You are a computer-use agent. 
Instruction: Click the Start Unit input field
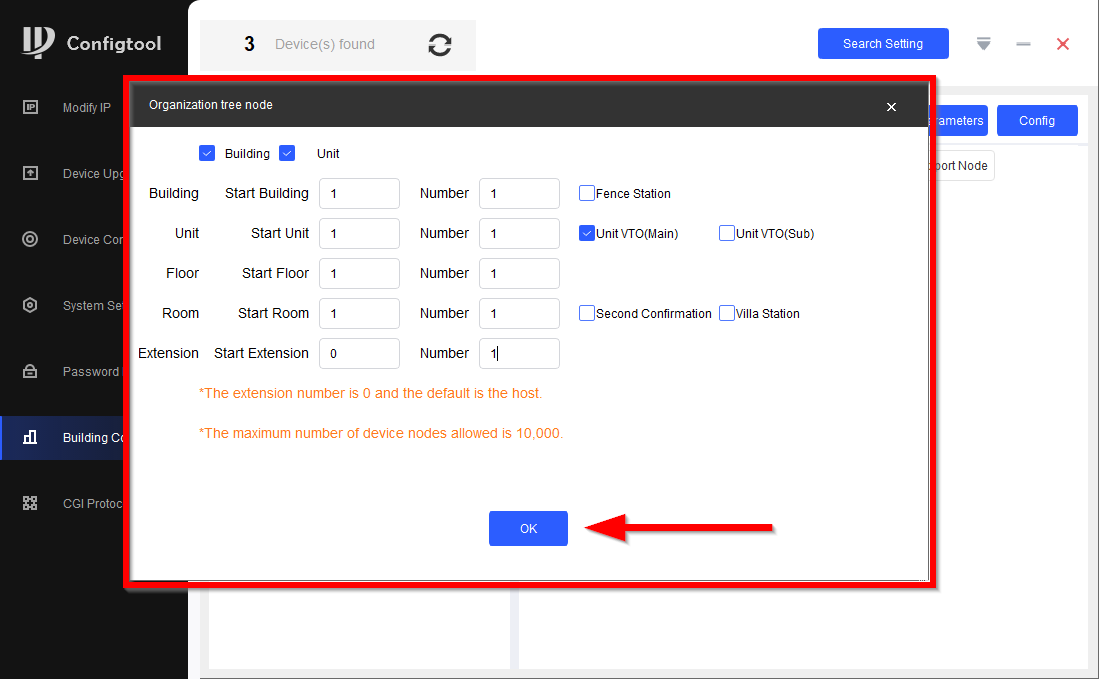pos(360,233)
